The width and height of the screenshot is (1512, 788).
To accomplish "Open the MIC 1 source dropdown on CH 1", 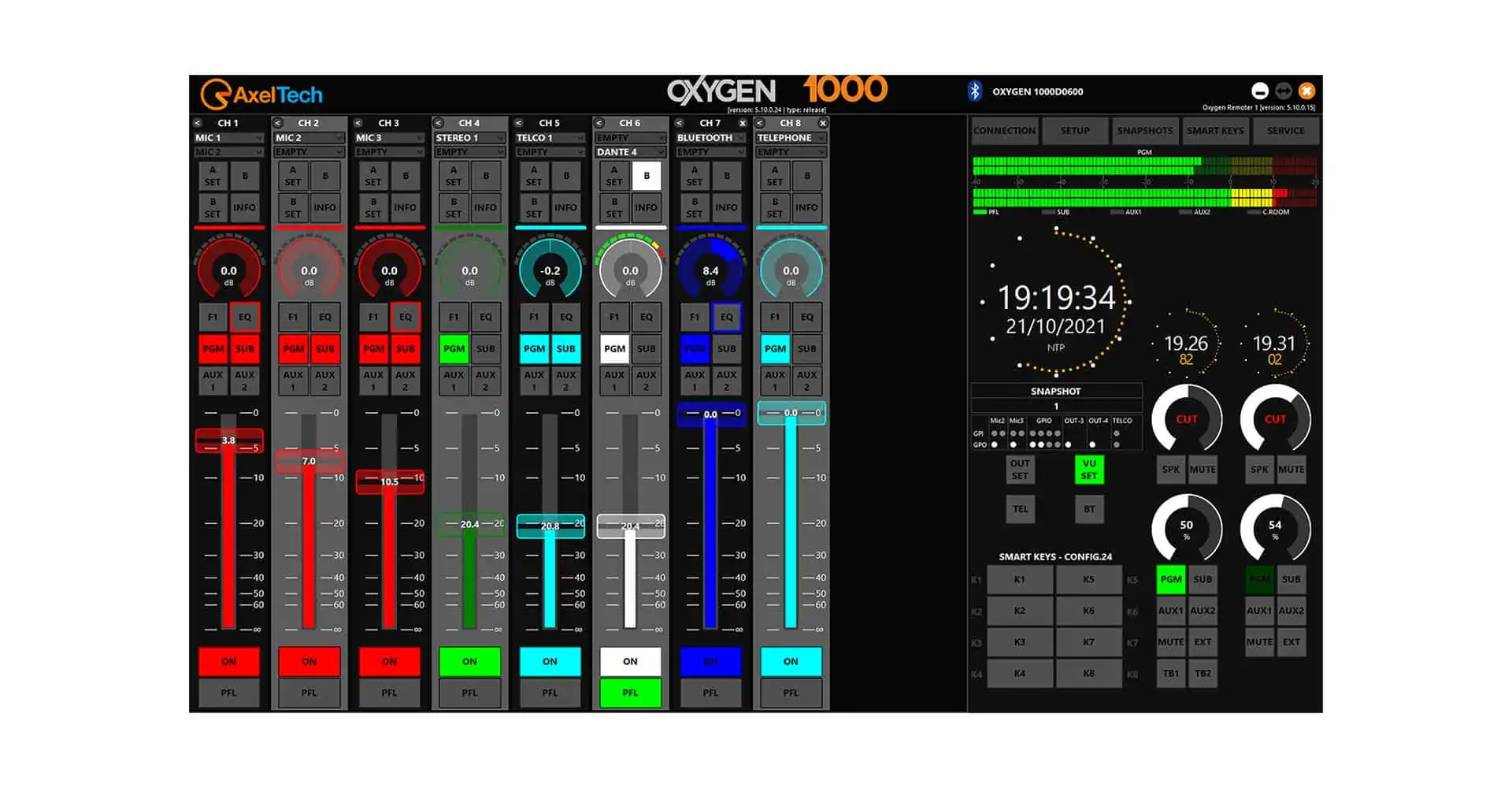I will tap(228, 137).
